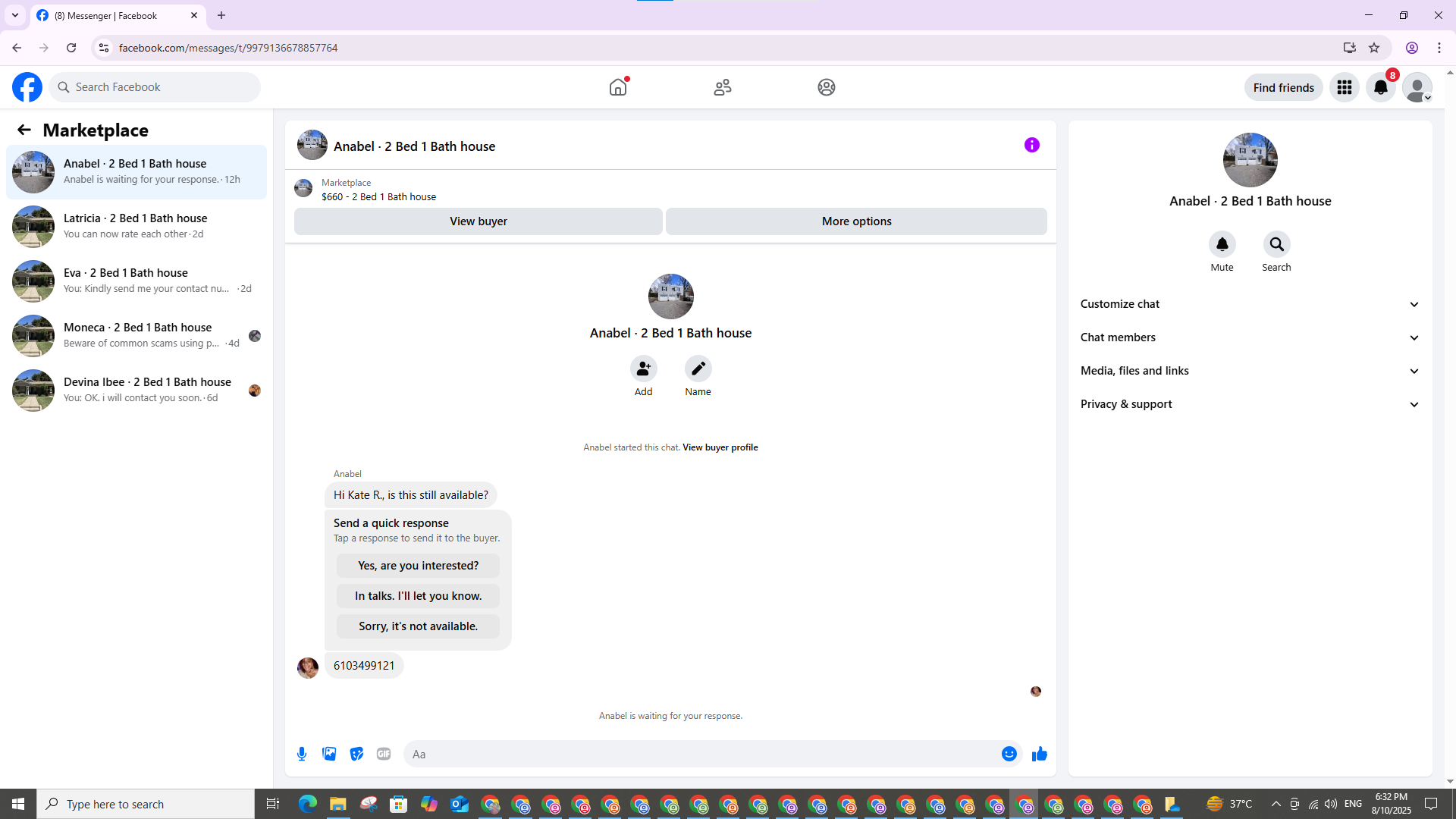The height and width of the screenshot is (819, 1456).
Task: Open the Facebook notifications bell
Action: 1380,87
